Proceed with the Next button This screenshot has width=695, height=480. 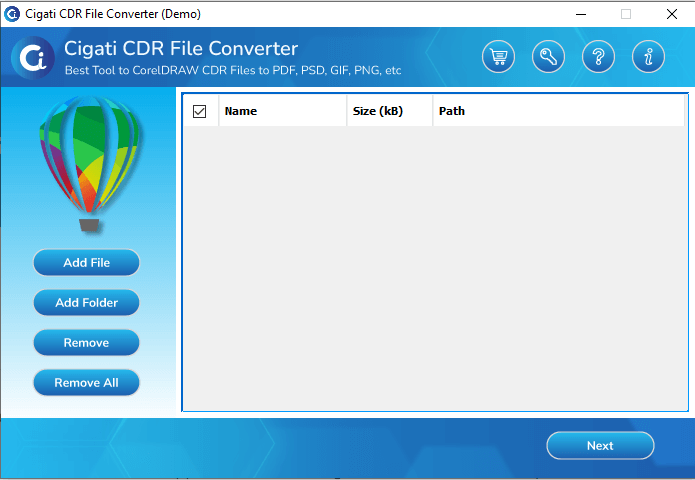pos(600,445)
